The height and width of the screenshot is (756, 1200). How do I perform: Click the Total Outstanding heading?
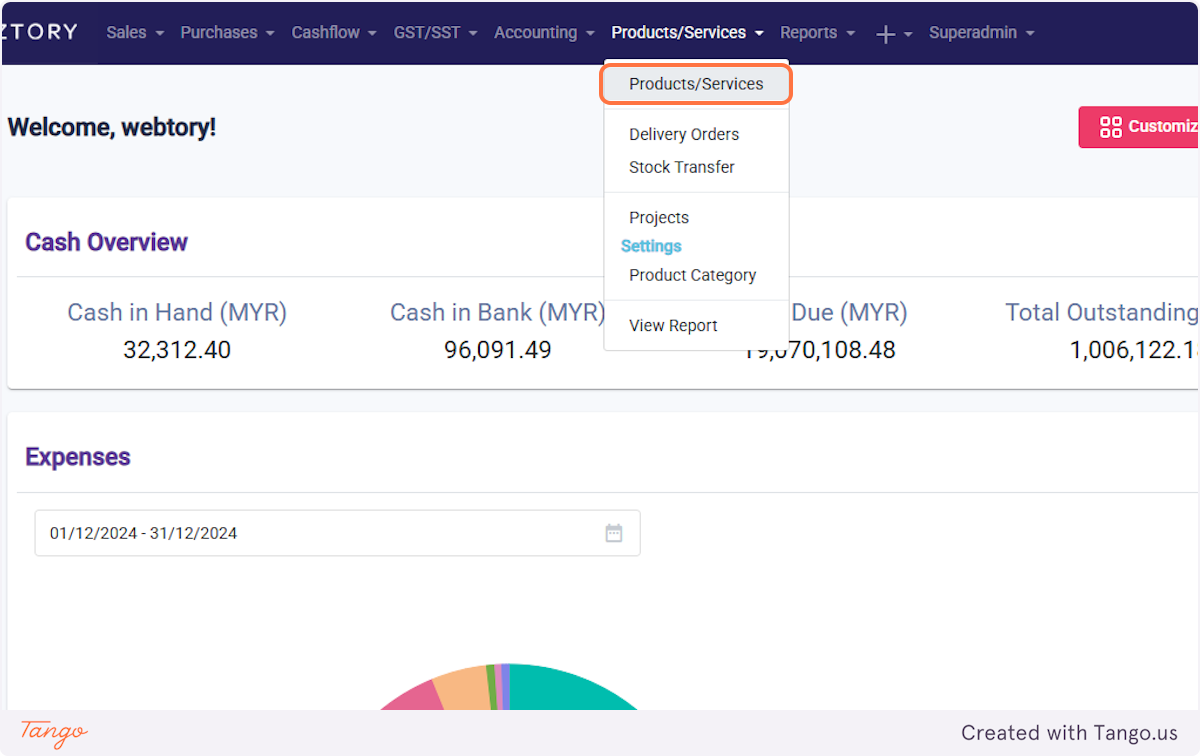click(1102, 312)
